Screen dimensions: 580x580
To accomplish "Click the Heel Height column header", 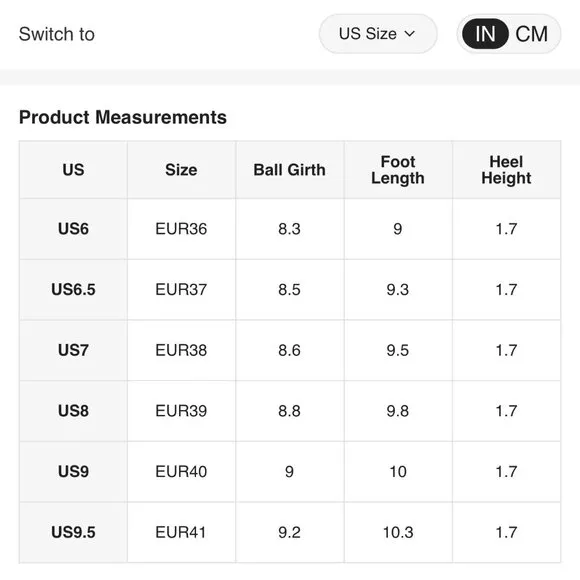I will [506, 170].
